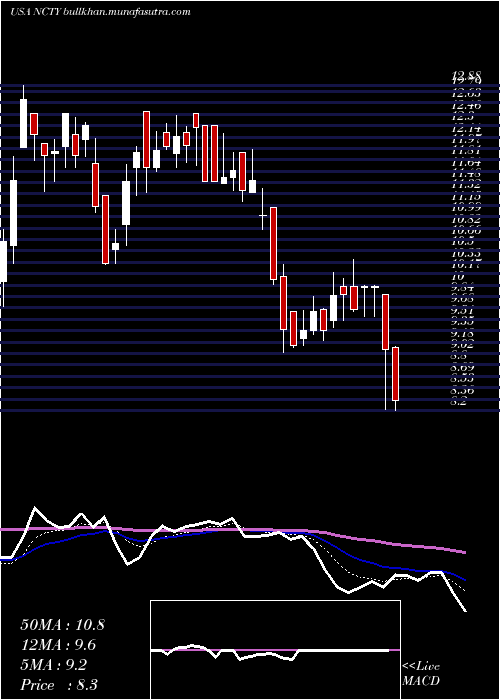Select the 50MA : 10.8 readout
Image resolution: width=500 pixels, height=700 pixels.
click(62, 625)
